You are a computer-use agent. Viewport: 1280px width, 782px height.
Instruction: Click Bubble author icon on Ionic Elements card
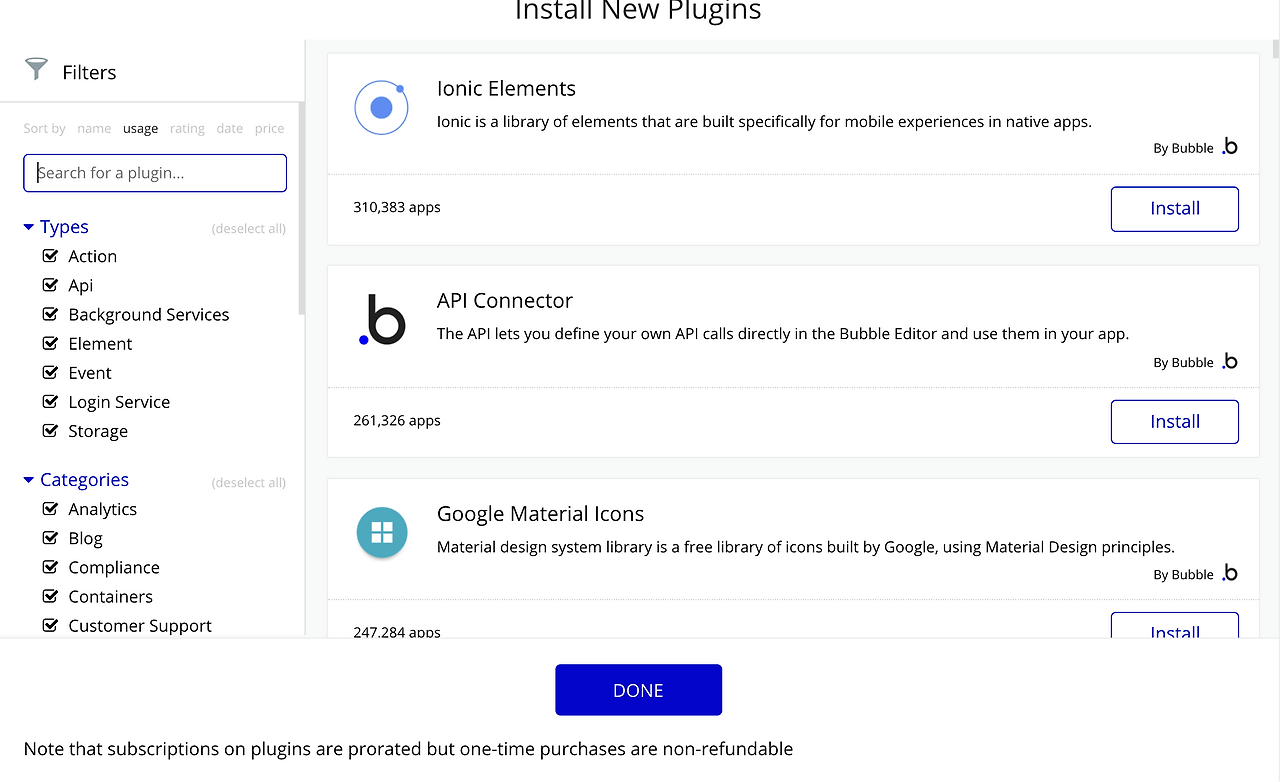coord(1230,147)
